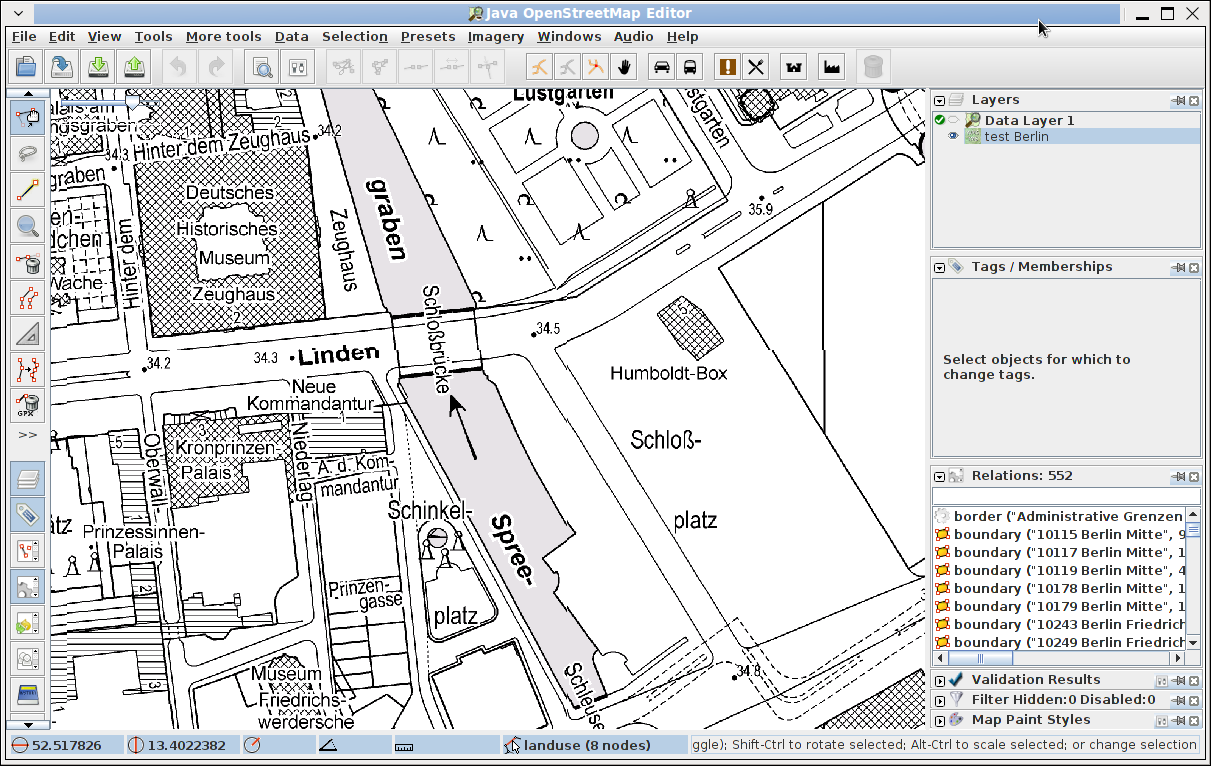
Task: Select the 10115 Berlin Mitte boundary relation
Action: point(1060,534)
